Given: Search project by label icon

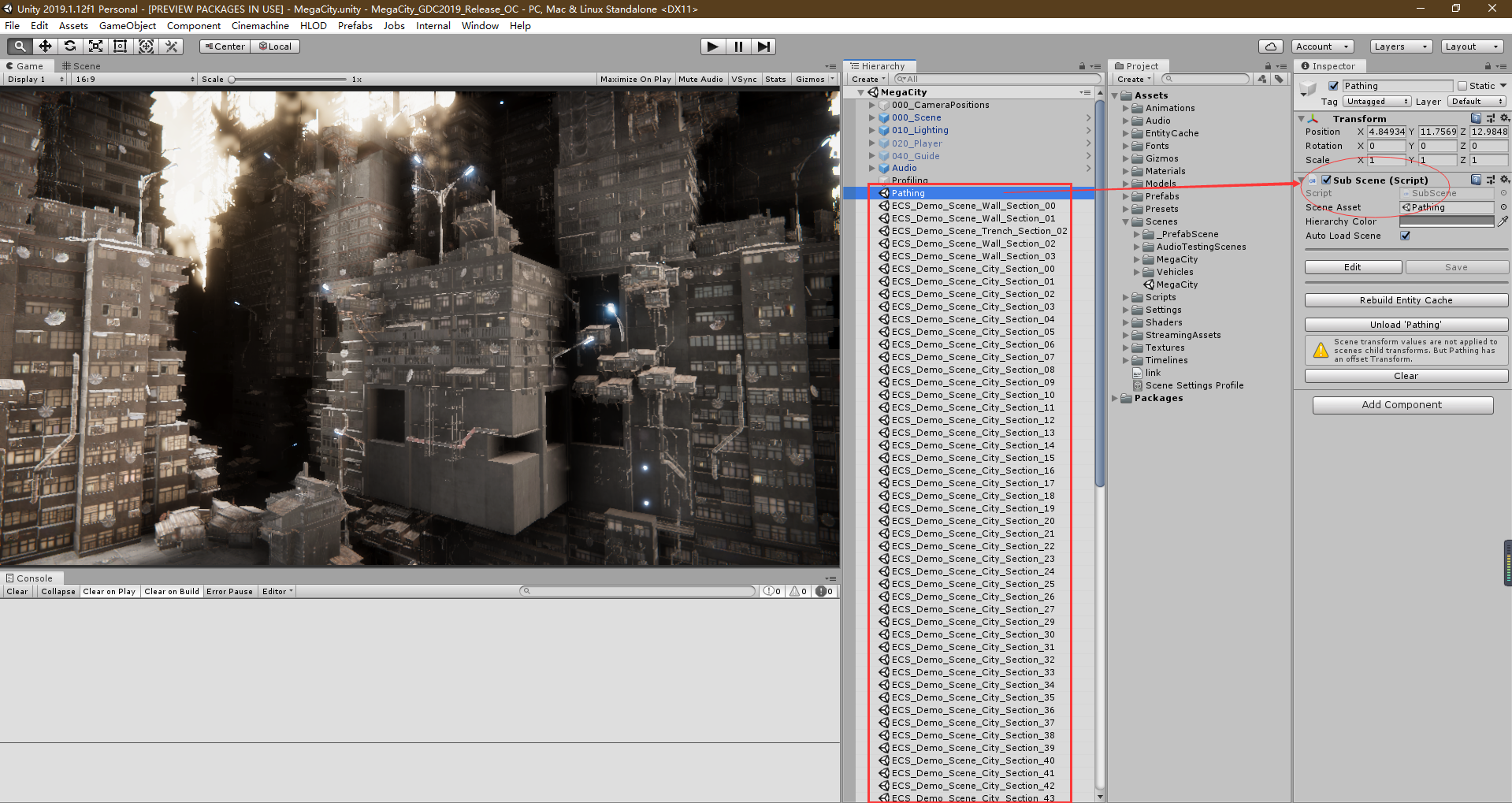Looking at the screenshot, I should click(1278, 79).
